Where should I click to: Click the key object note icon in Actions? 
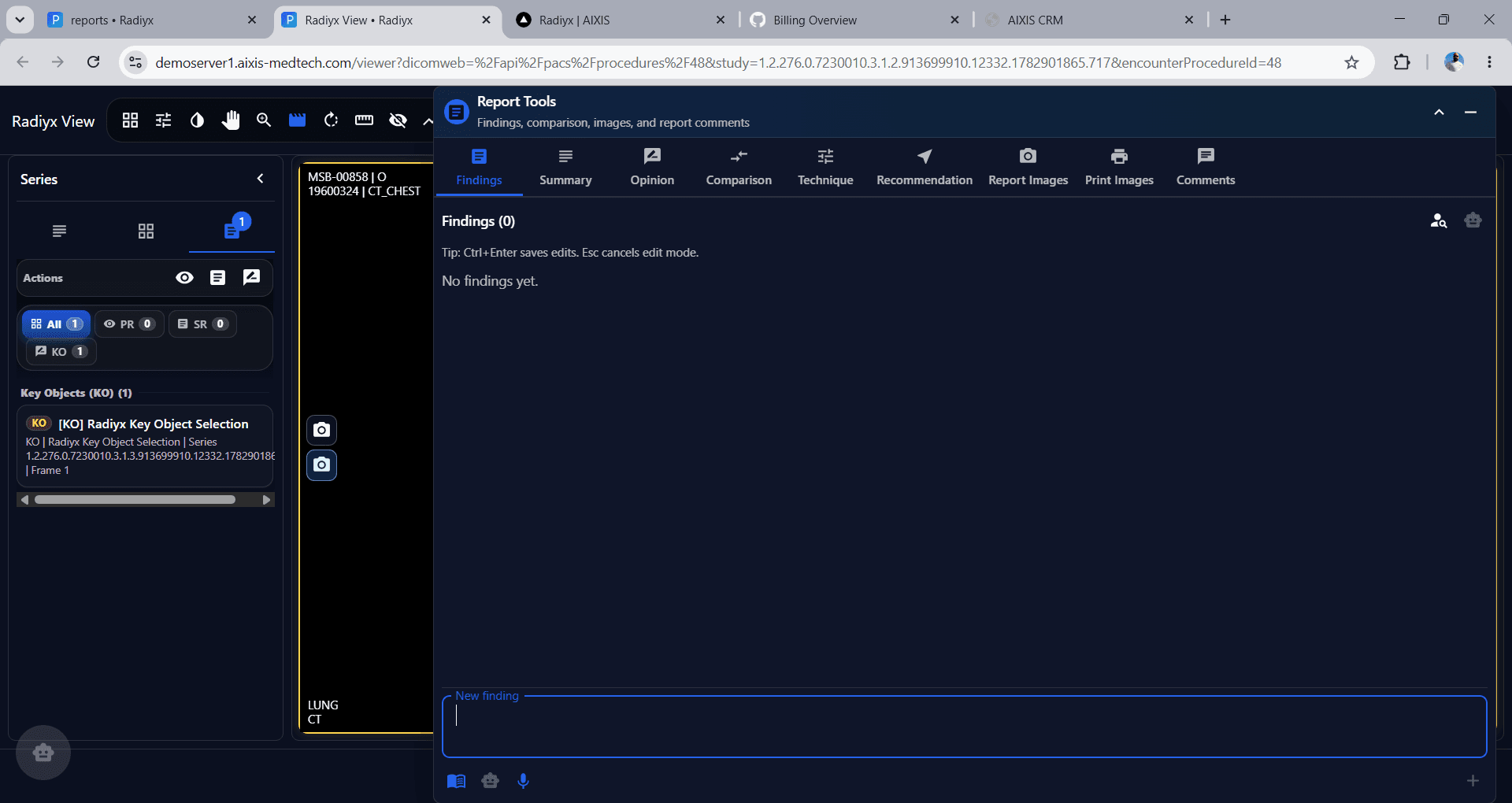coord(251,277)
